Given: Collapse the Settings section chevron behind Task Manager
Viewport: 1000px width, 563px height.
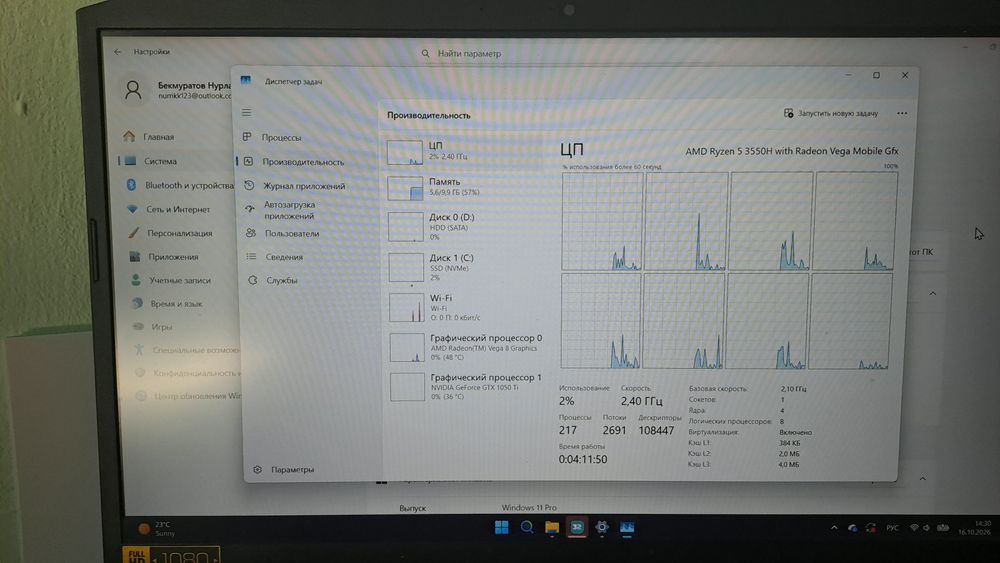Looking at the screenshot, I should pyautogui.click(x=932, y=294).
